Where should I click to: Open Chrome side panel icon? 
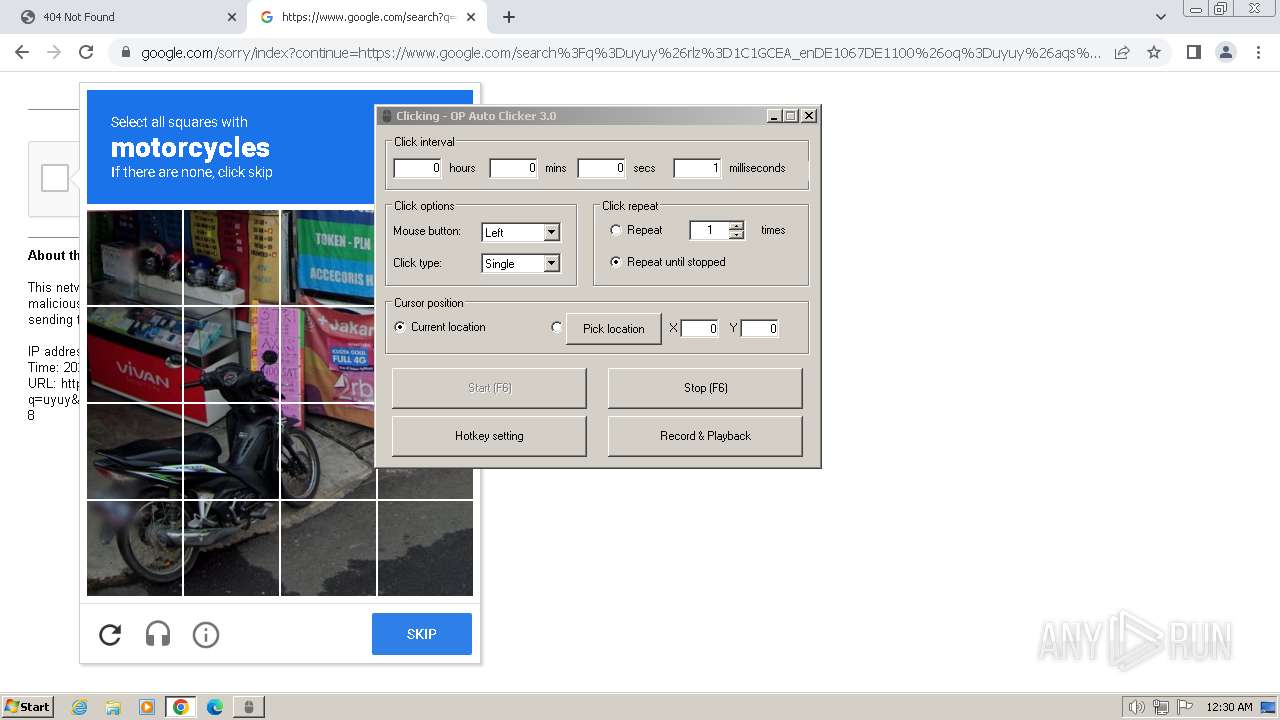click(x=1193, y=52)
